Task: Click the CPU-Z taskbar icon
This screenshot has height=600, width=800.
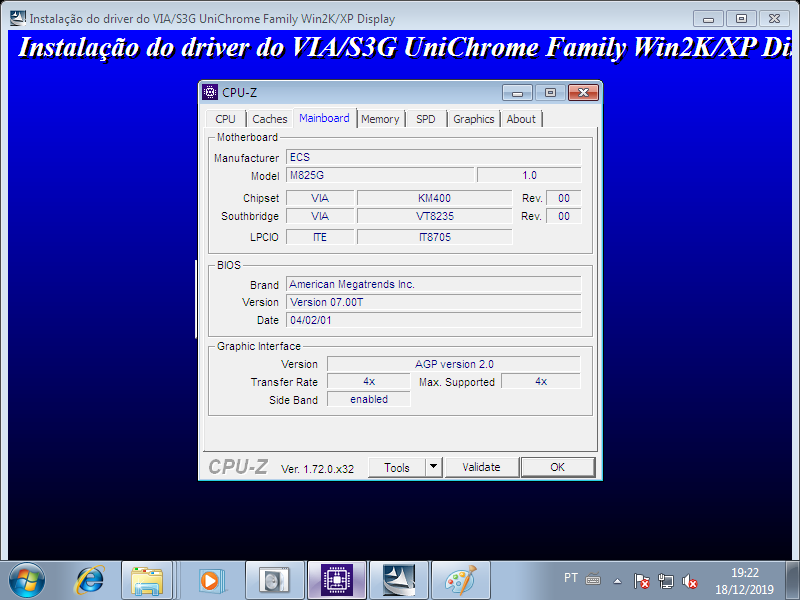Action: click(x=337, y=581)
